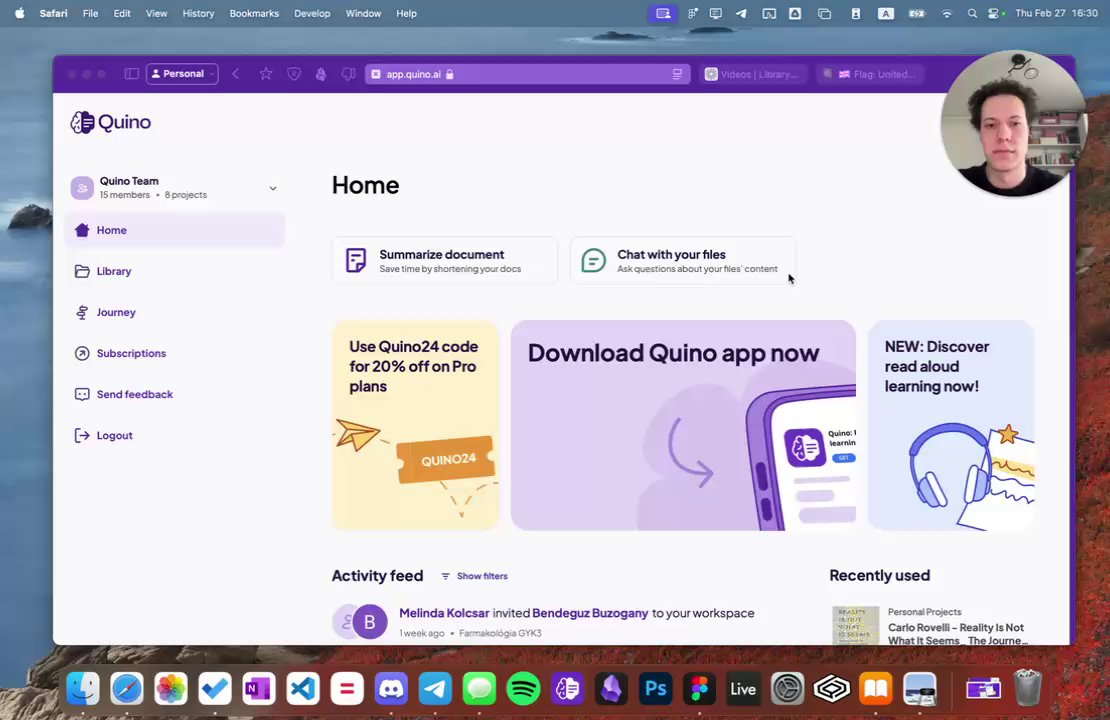Click the date and time in menu bar

click(1056, 13)
